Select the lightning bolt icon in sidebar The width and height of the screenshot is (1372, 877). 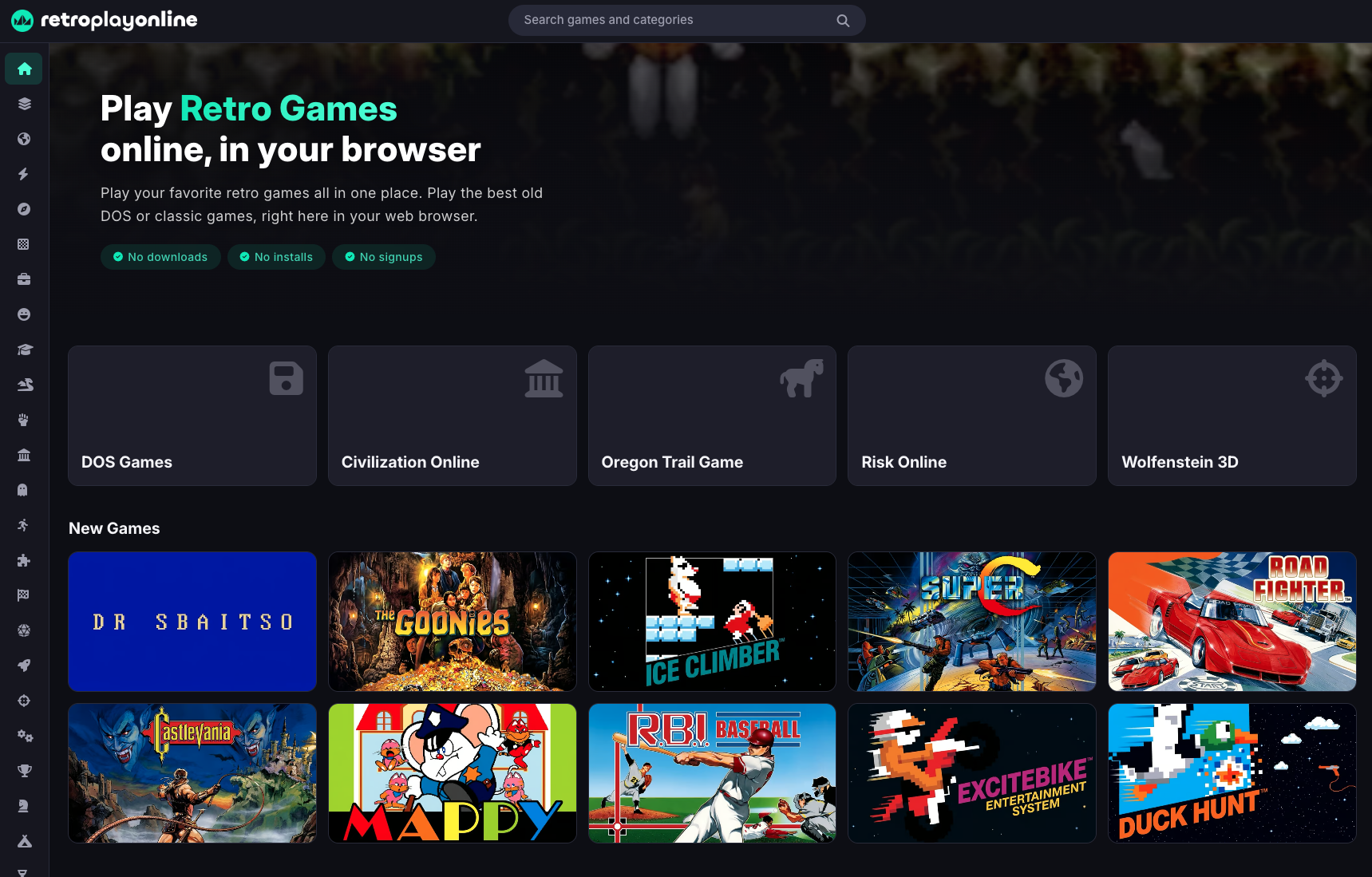click(24, 174)
